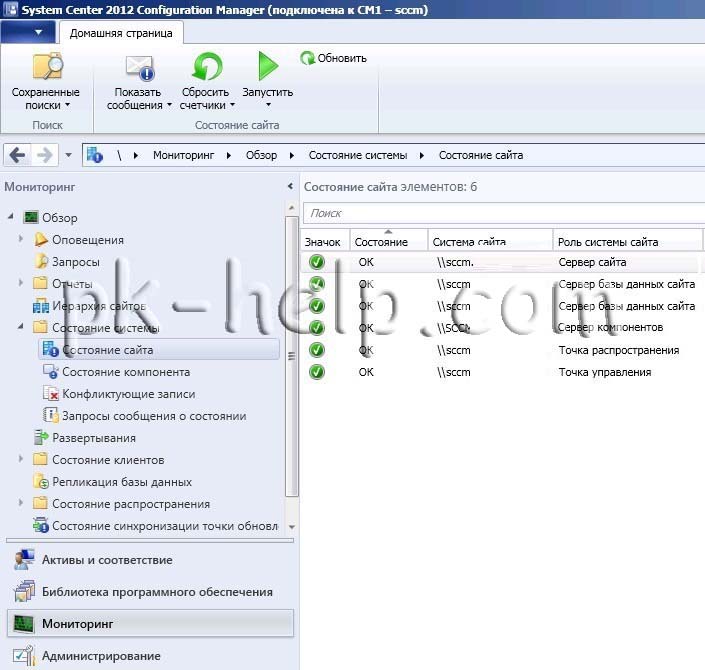This screenshot has width=705, height=670.
Task: Select the Оповещения bell icon
Action: tap(40, 240)
